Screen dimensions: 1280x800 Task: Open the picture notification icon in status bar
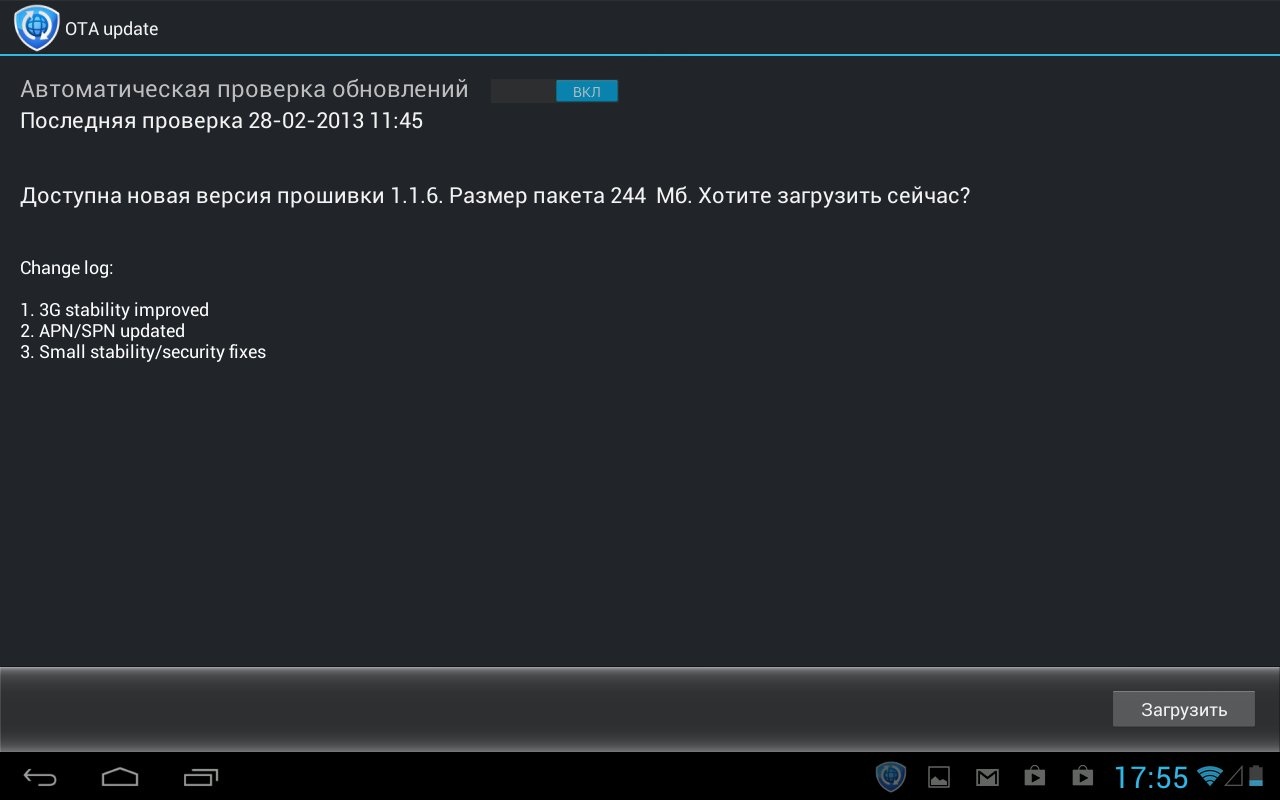point(939,776)
